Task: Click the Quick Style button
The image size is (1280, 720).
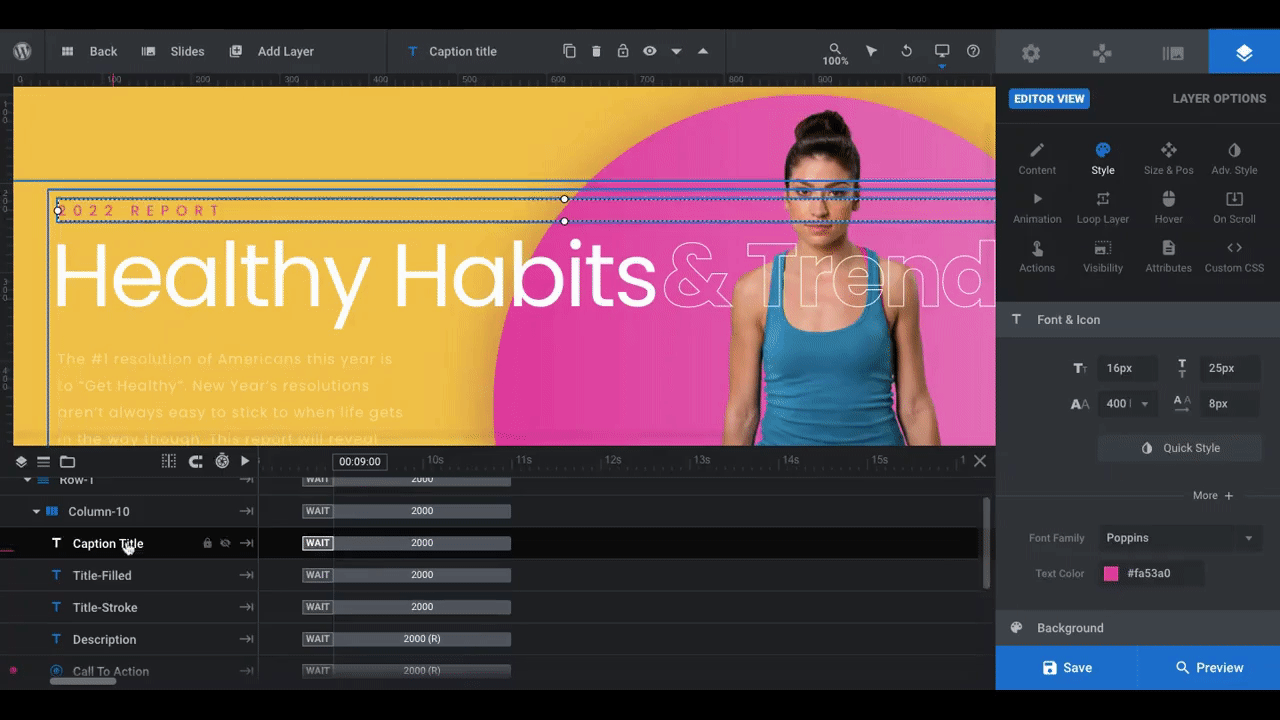Action: pyautogui.click(x=1180, y=448)
